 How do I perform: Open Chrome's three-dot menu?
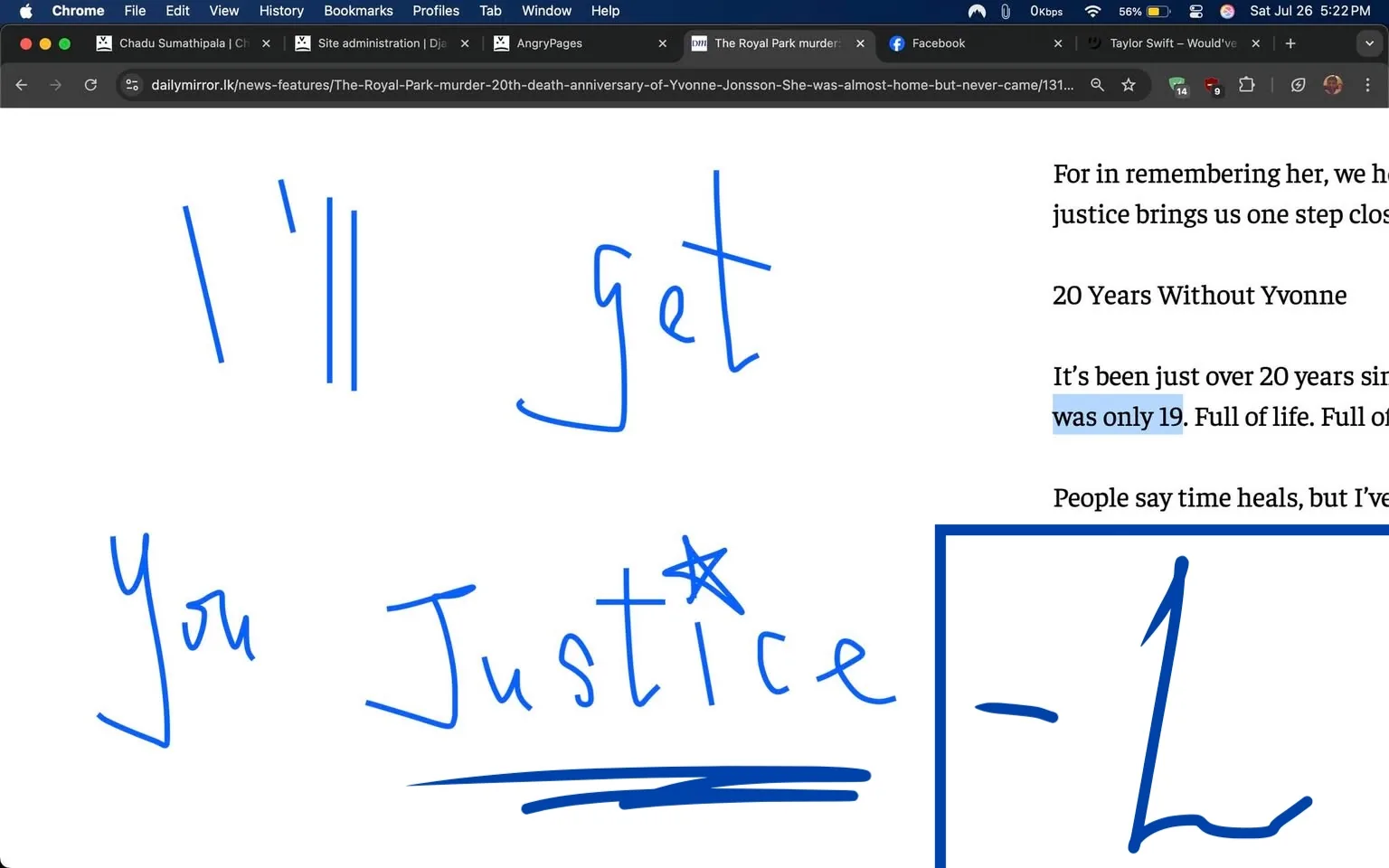click(x=1368, y=85)
